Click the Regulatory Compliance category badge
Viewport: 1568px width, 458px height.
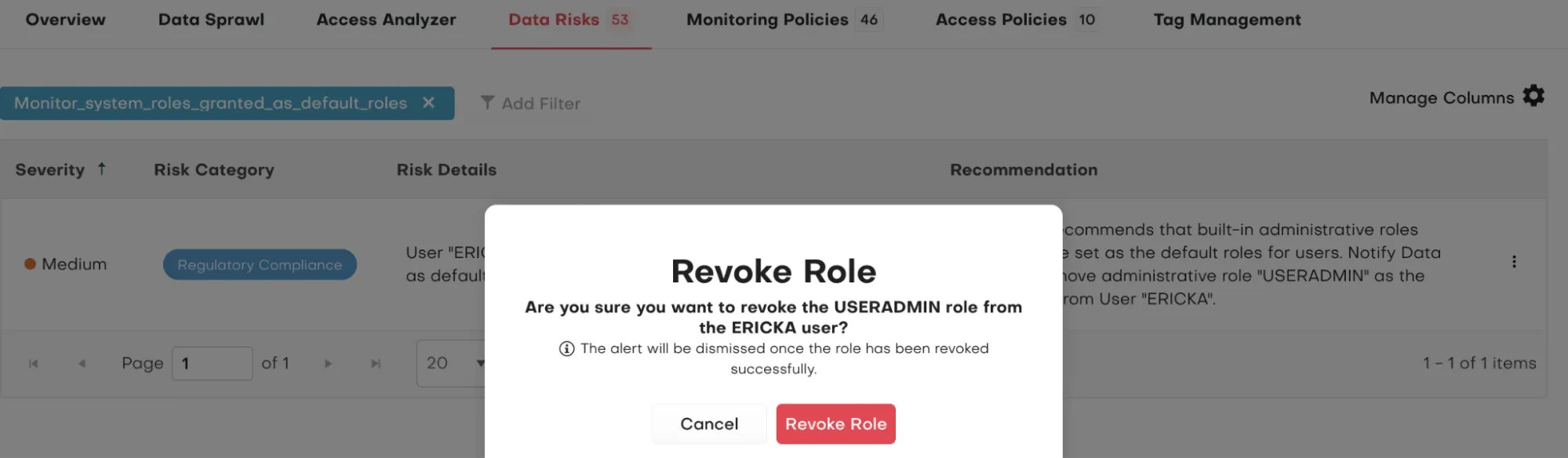pyautogui.click(x=259, y=264)
